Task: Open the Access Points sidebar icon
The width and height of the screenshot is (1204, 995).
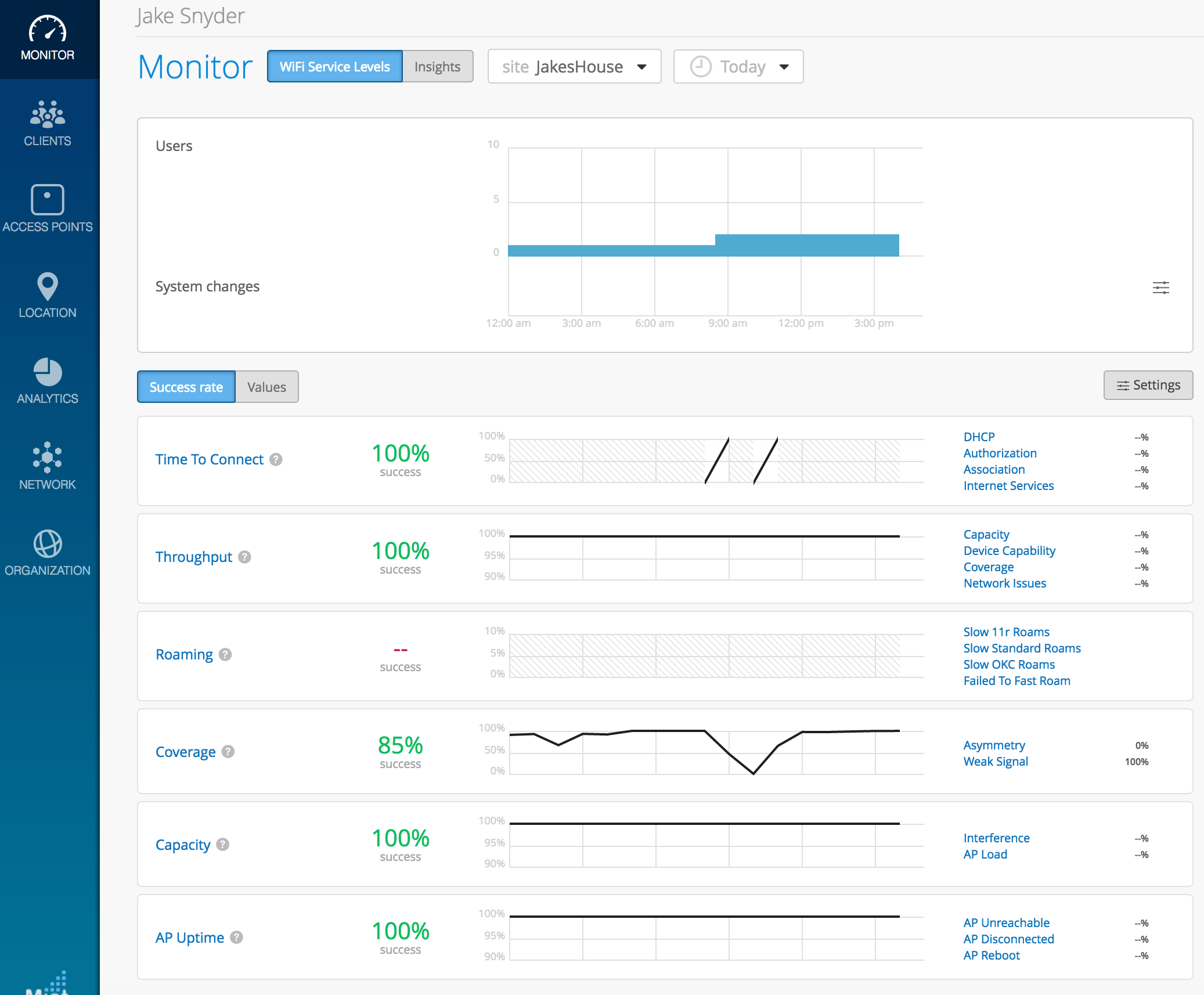Action: coord(48,200)
